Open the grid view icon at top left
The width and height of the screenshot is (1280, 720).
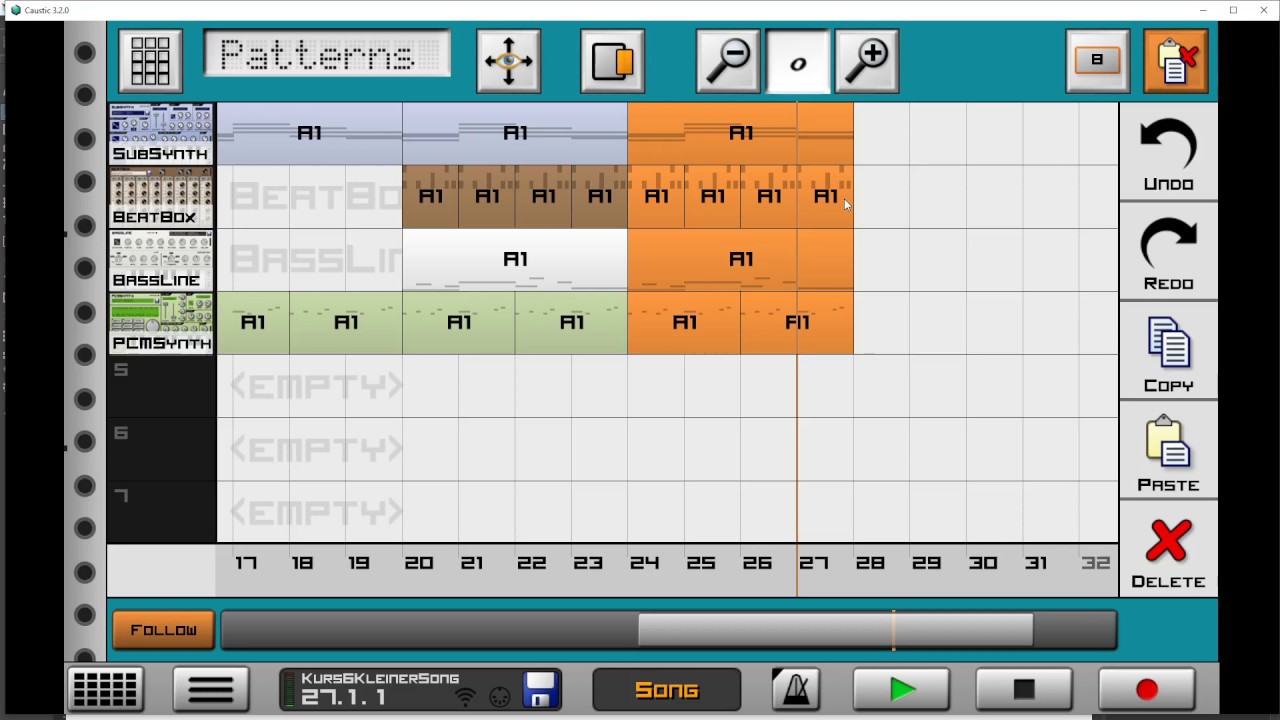click(150, 61)
